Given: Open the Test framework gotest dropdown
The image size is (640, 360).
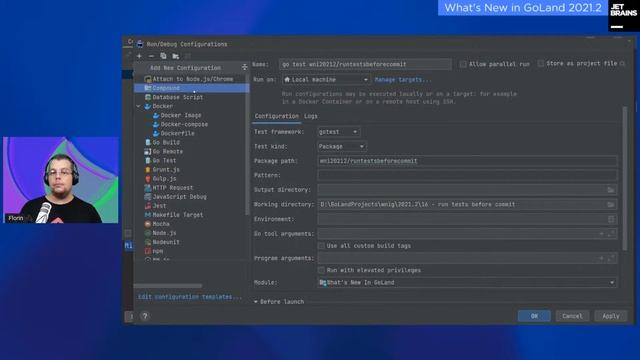Looking at the screenshot, I should [x=339, y=132].
